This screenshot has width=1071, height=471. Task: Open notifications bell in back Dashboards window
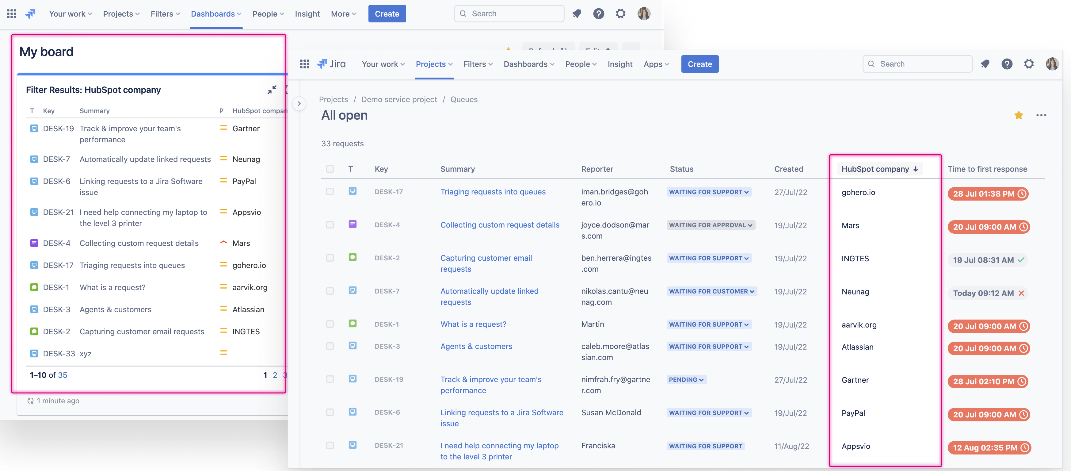coord(577,14)
